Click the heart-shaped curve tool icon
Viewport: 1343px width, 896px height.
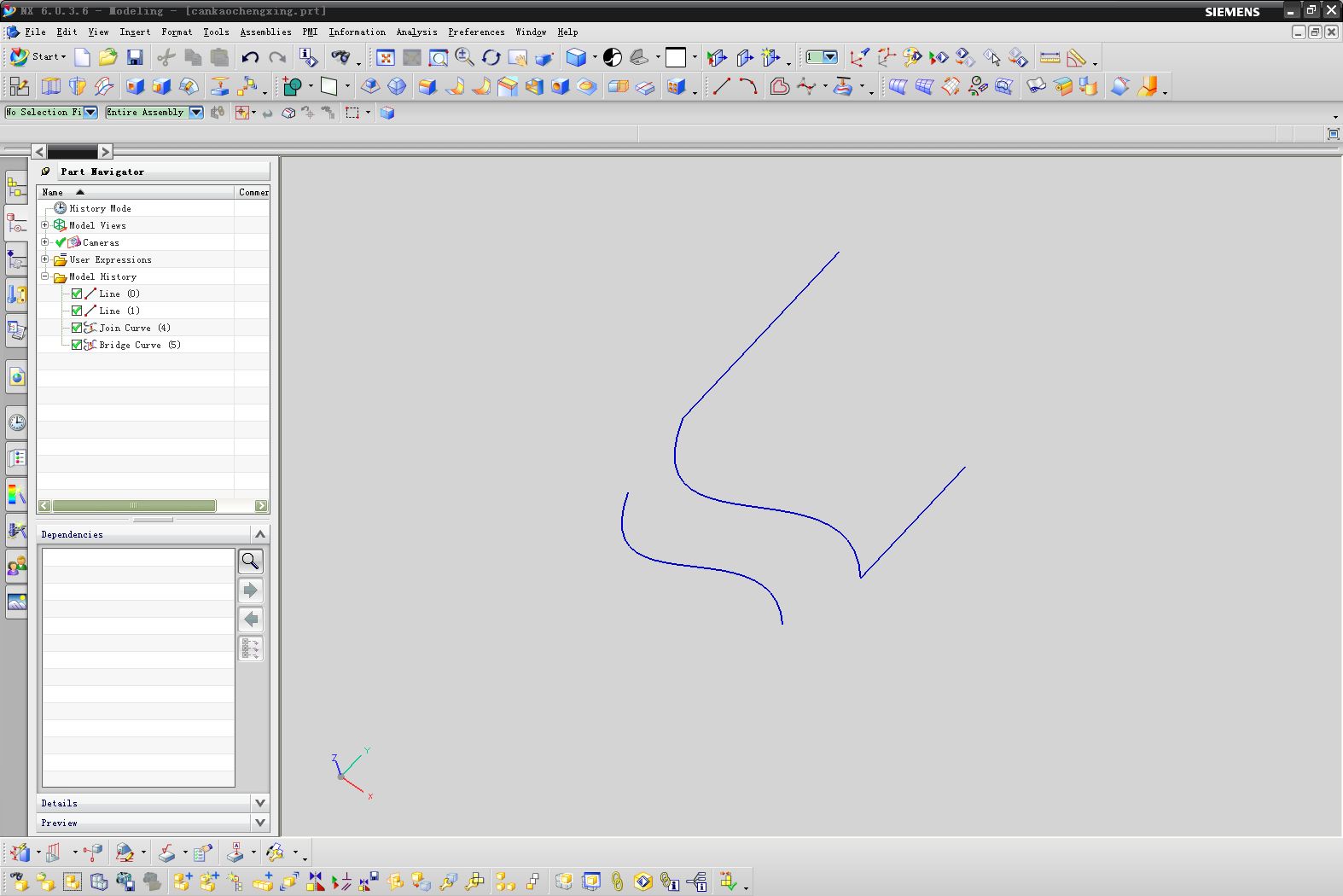click(x=779, y=86)
